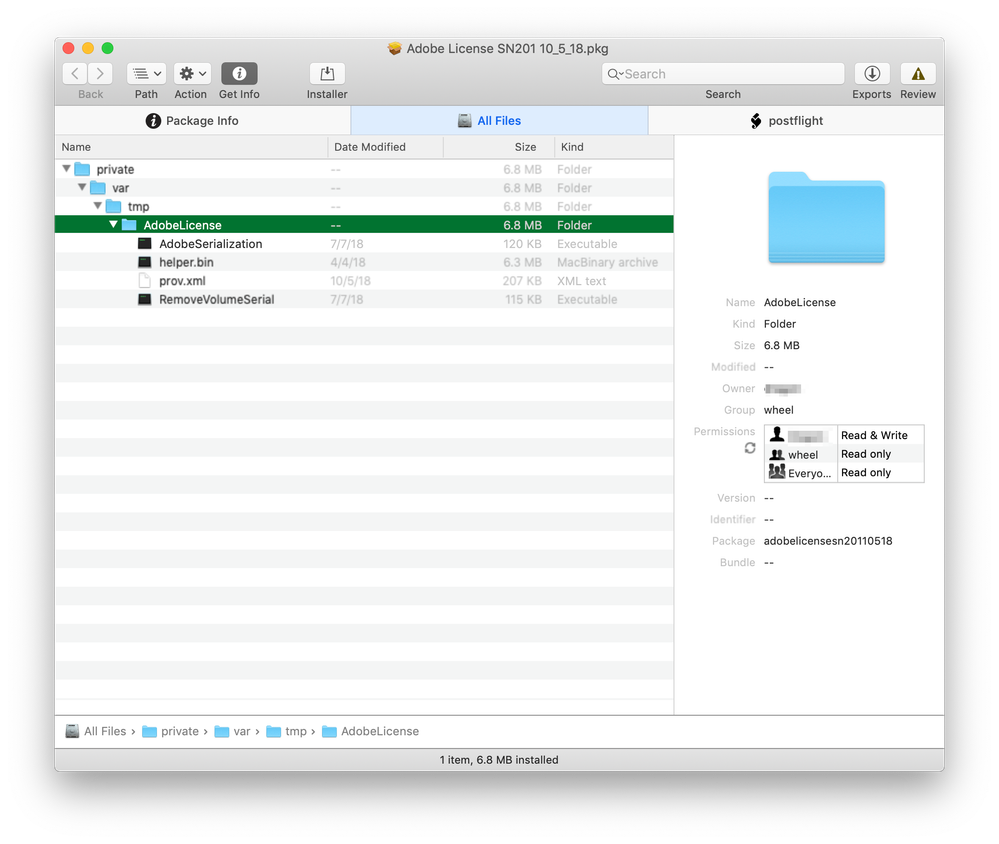
Task: Collapse the private folder disclosure triangle
Action: pos(66,169)
